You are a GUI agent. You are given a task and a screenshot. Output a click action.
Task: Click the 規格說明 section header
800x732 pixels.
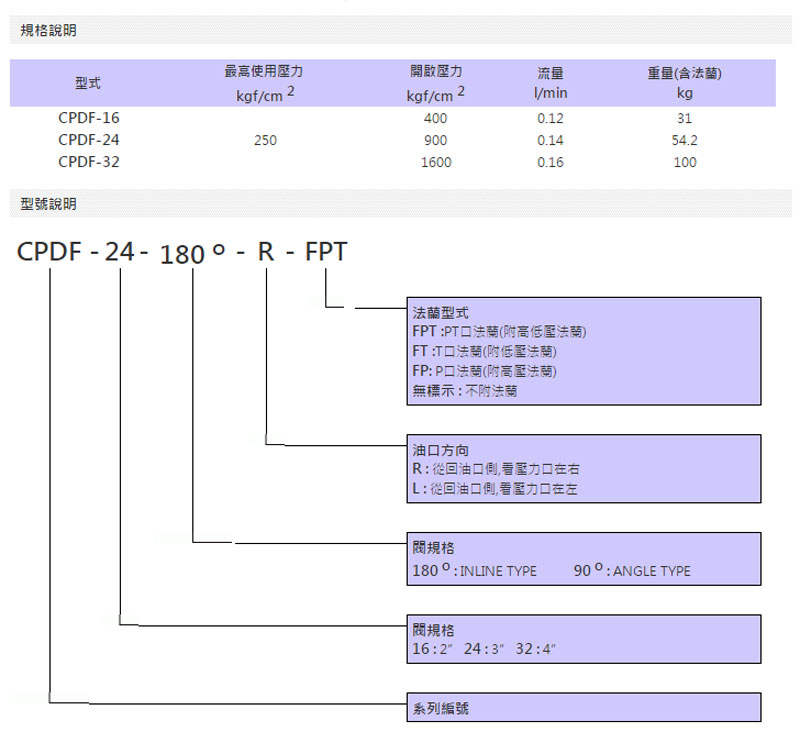point(49,31)
